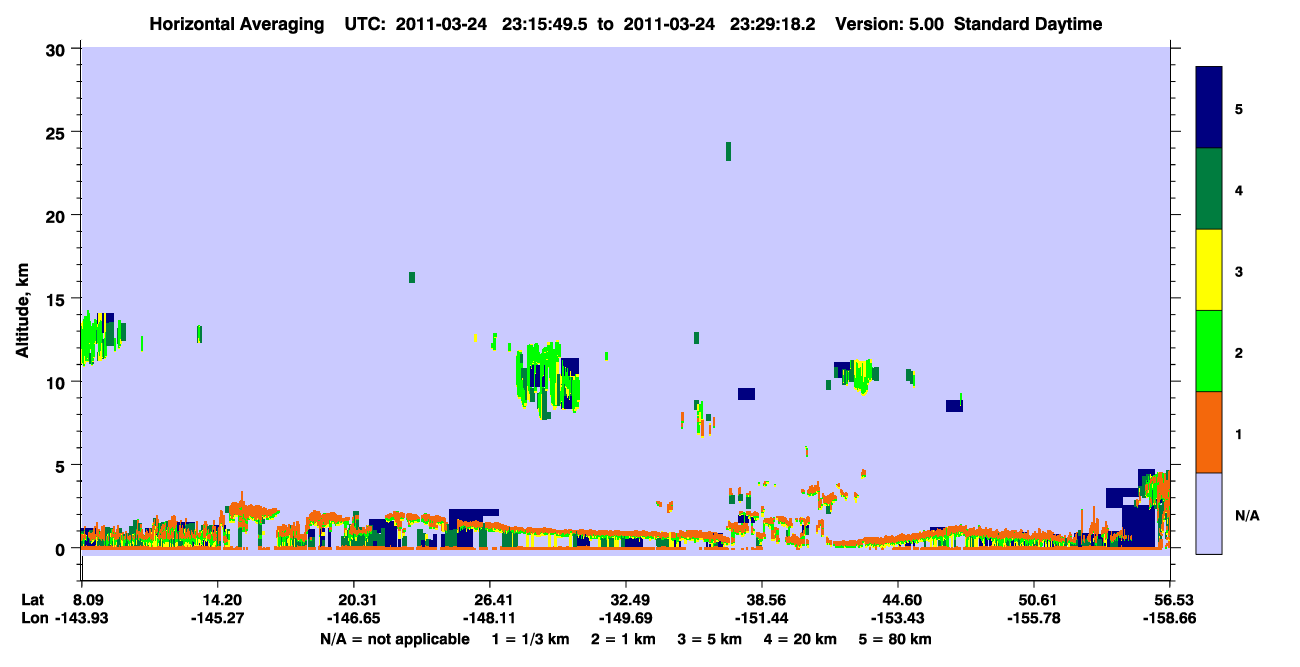Click the 'Lat' row label
Screen dimensions: 1300x667
(33, 600)
